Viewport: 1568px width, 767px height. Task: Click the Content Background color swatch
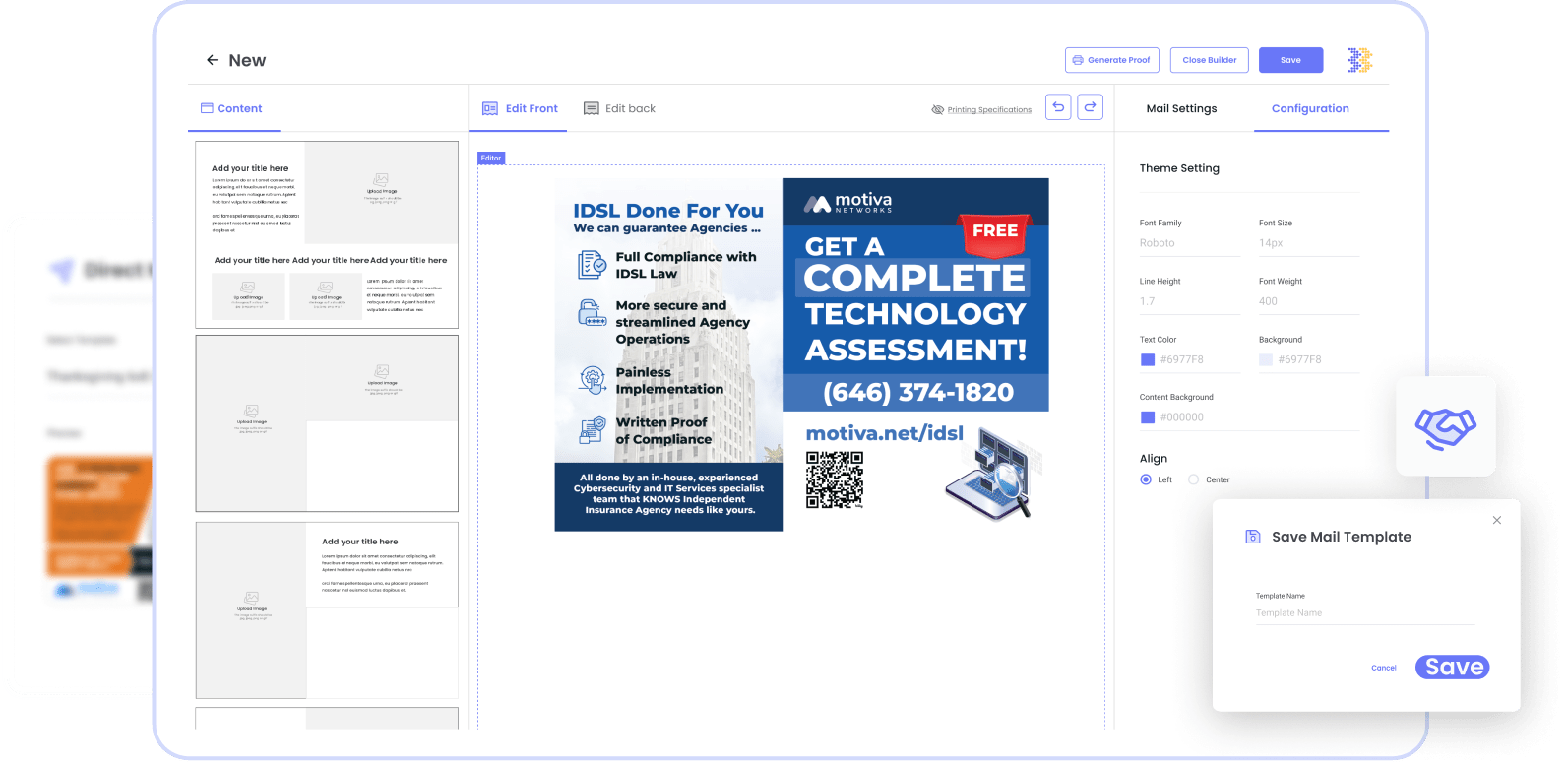[1148, 417]
